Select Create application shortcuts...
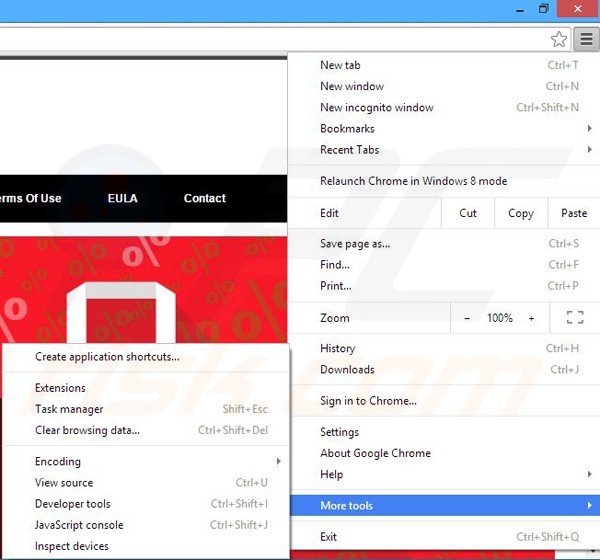The width and height of the screenshot is (600, 560). pos(146,357)
